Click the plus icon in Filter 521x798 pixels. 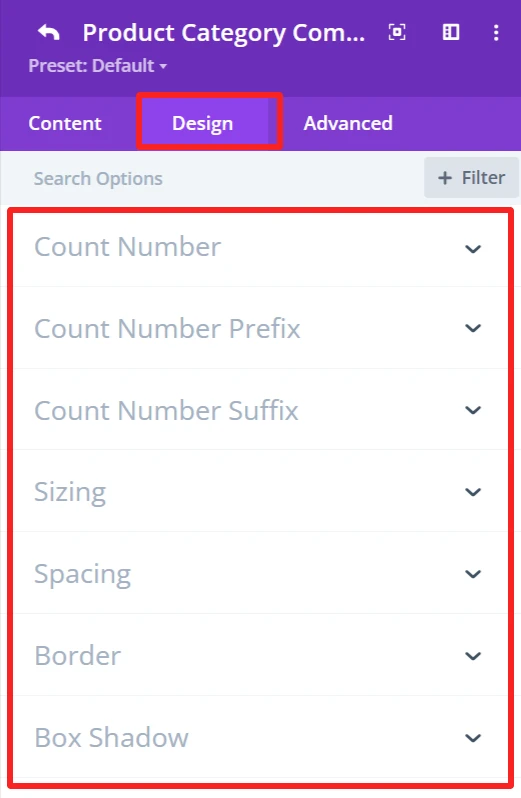(445, 178)
